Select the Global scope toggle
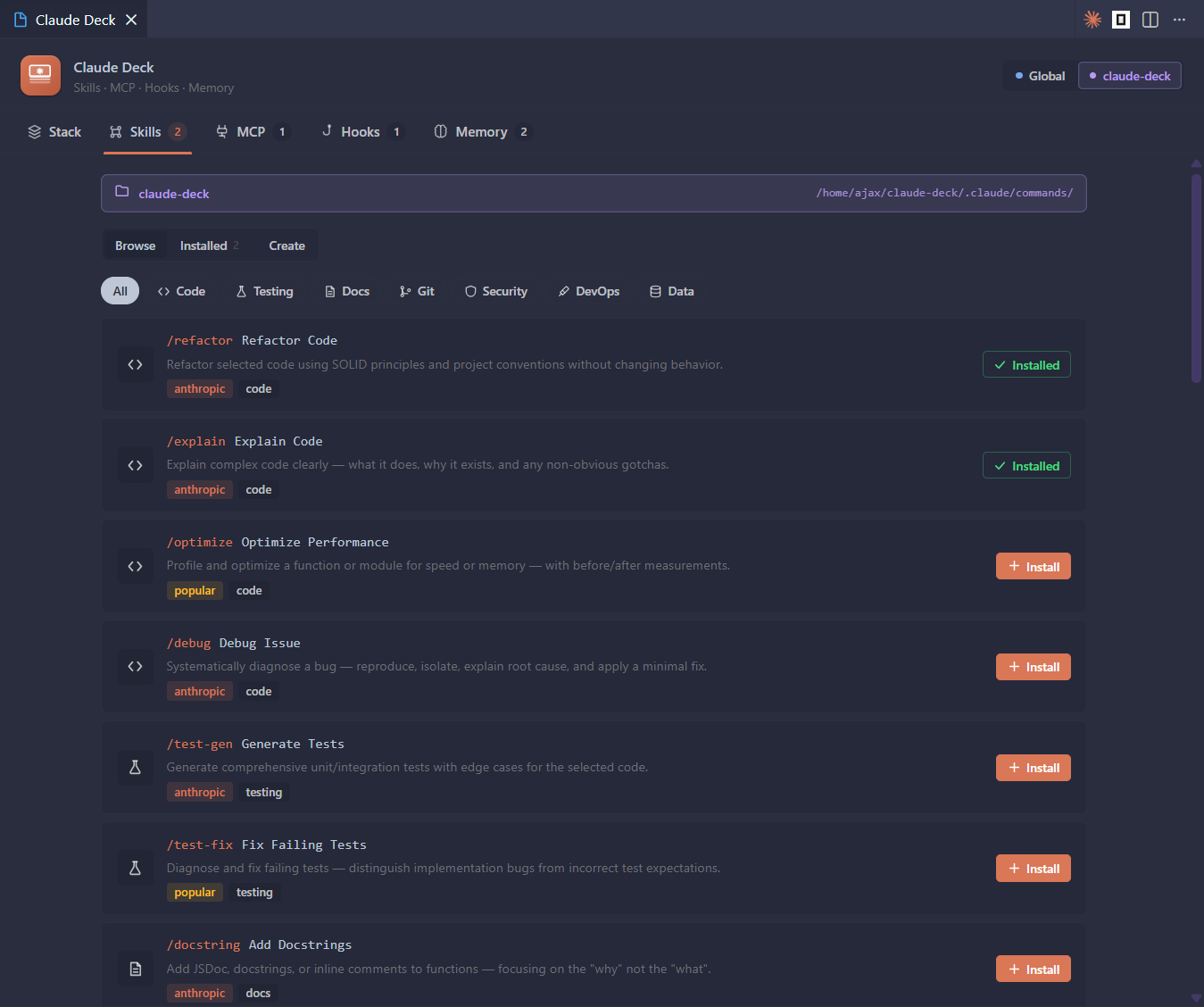 pos(1041,76)
